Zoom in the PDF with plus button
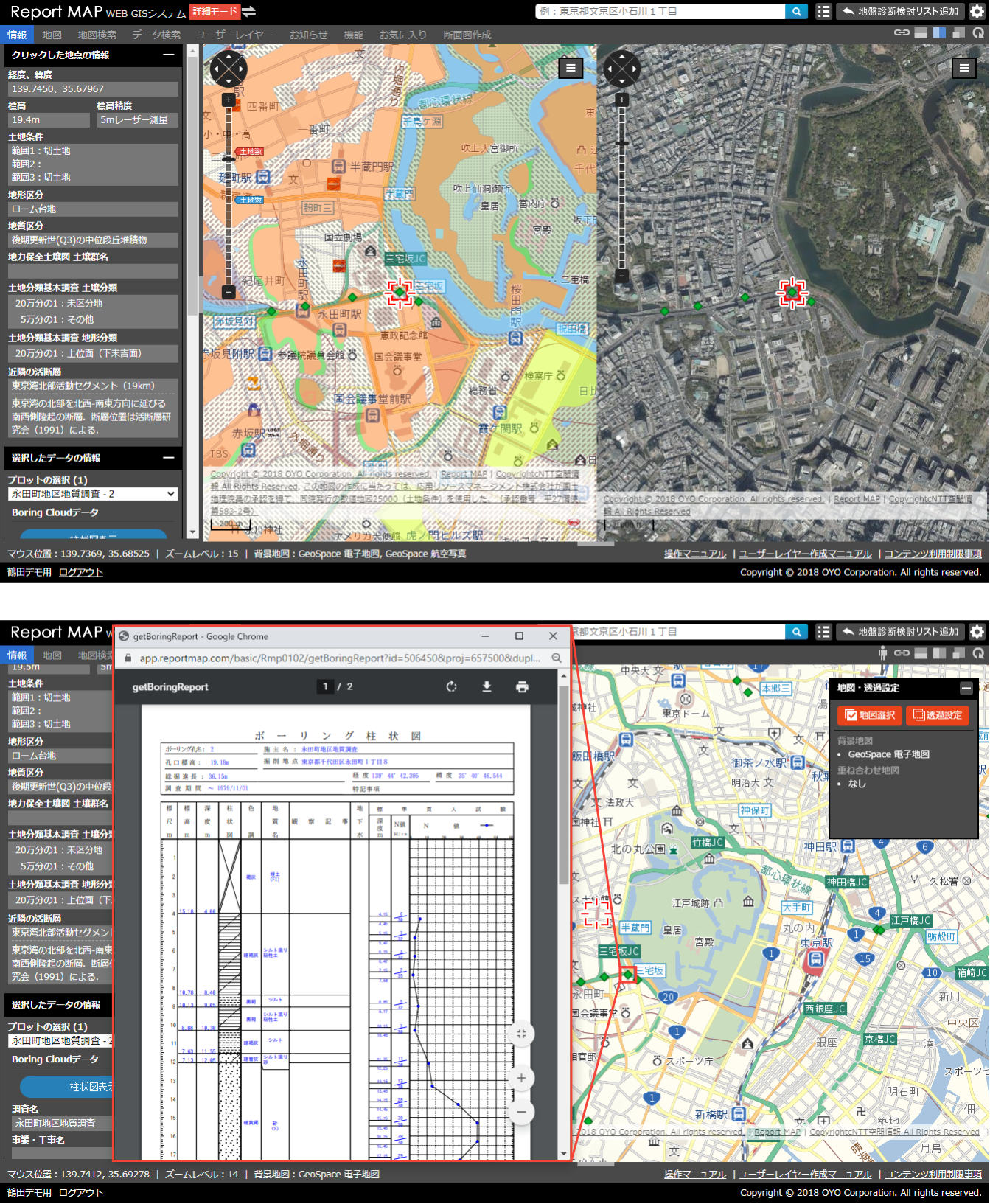The image size is (990, 1204). pyautogui.click(x=521, y=1078)
